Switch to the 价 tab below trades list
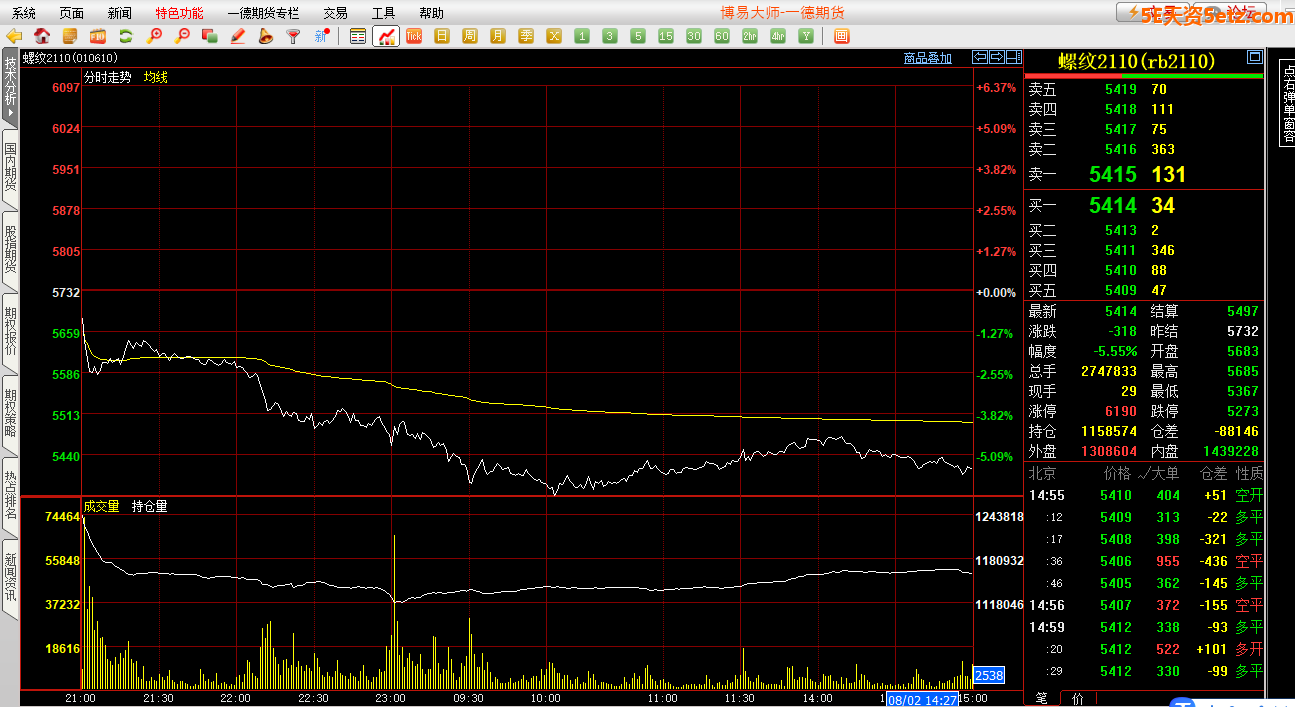 1077,698
